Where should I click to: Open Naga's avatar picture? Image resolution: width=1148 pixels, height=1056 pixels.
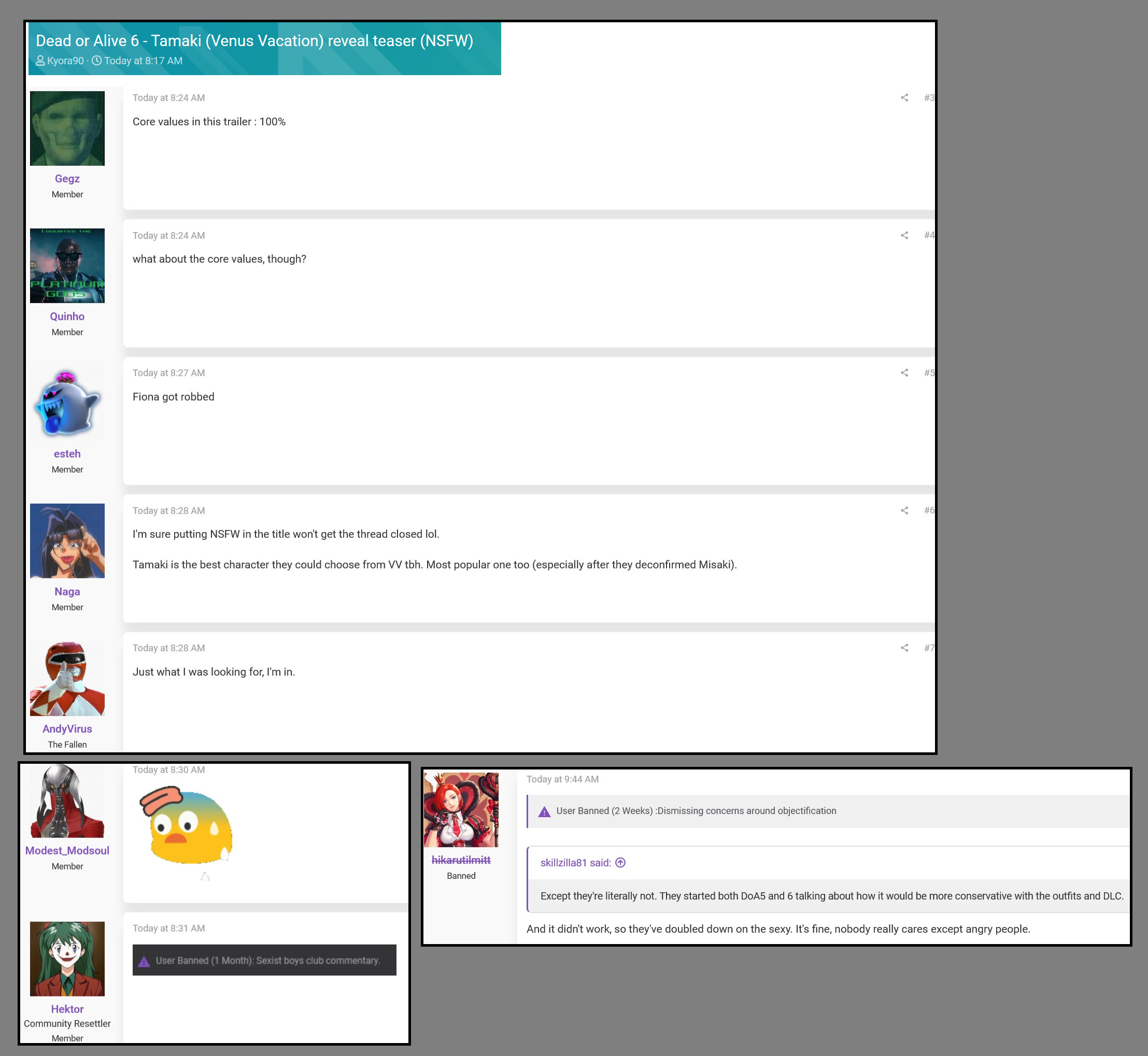coord(67,540)
